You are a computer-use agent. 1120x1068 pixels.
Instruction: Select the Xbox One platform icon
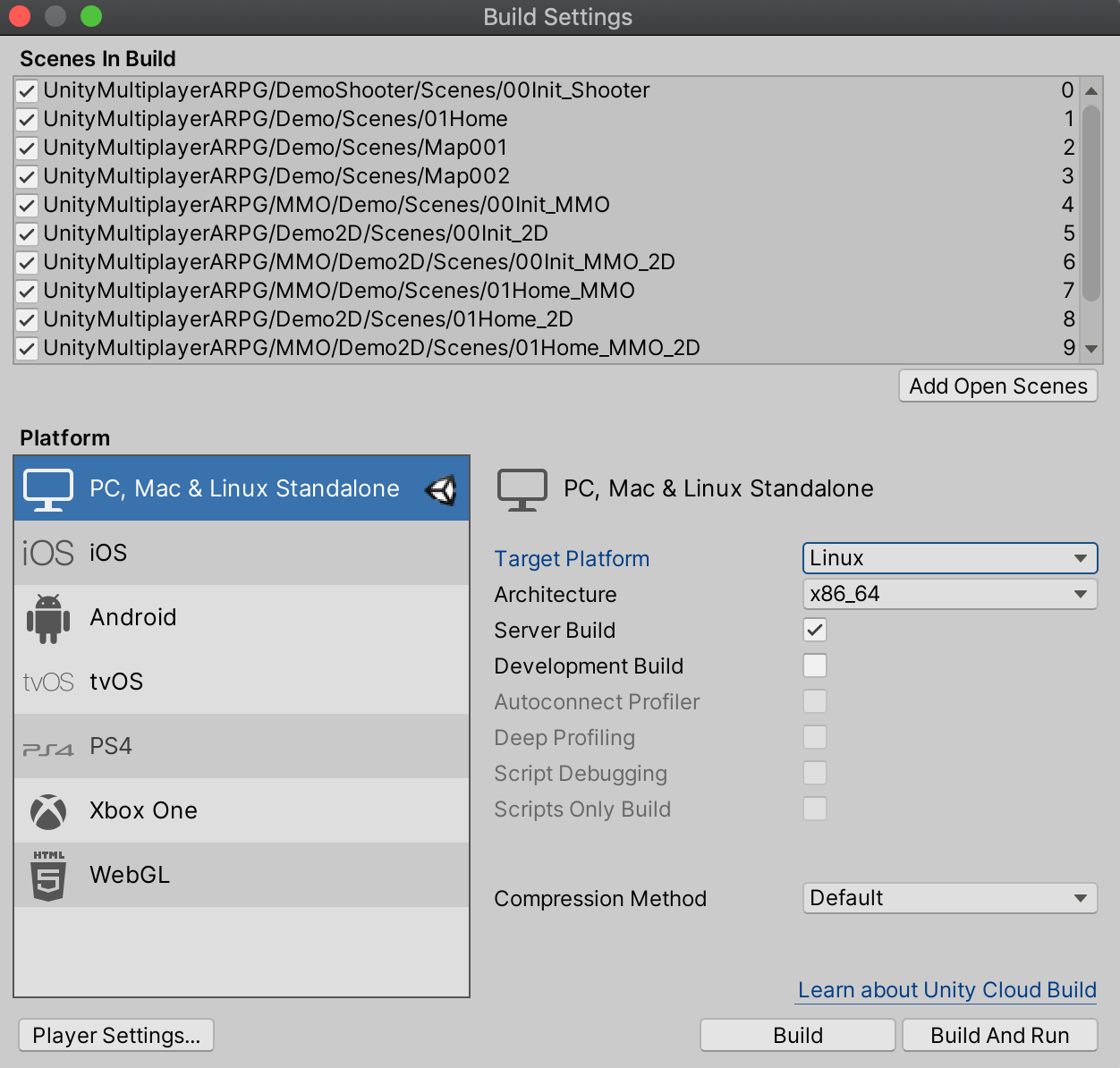tap(47, 810)
